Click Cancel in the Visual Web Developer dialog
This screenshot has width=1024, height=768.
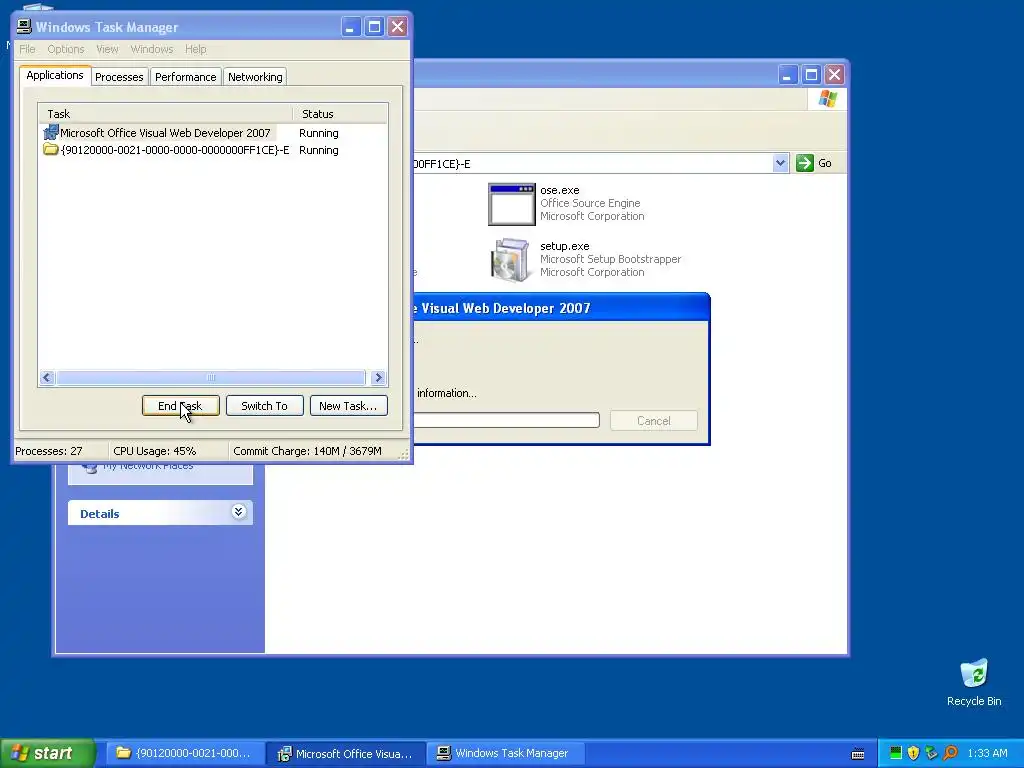click(x=654, y=421)
